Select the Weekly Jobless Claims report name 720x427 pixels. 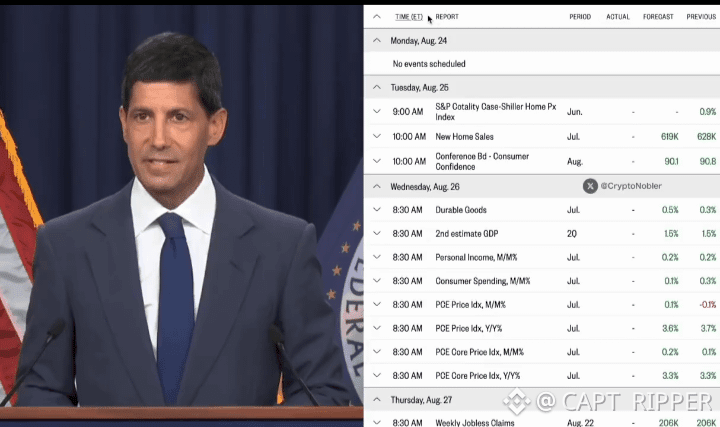coord(475,422)
